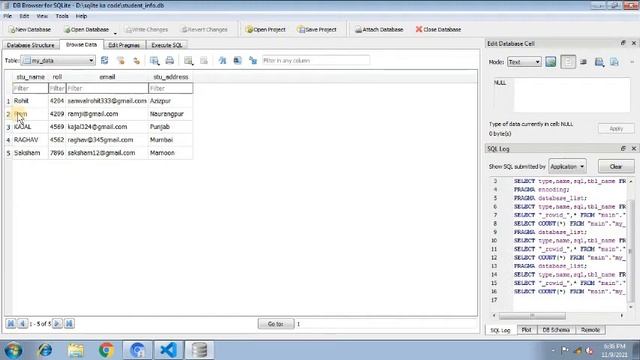Click the Close Database button

[x=438, y=29]
